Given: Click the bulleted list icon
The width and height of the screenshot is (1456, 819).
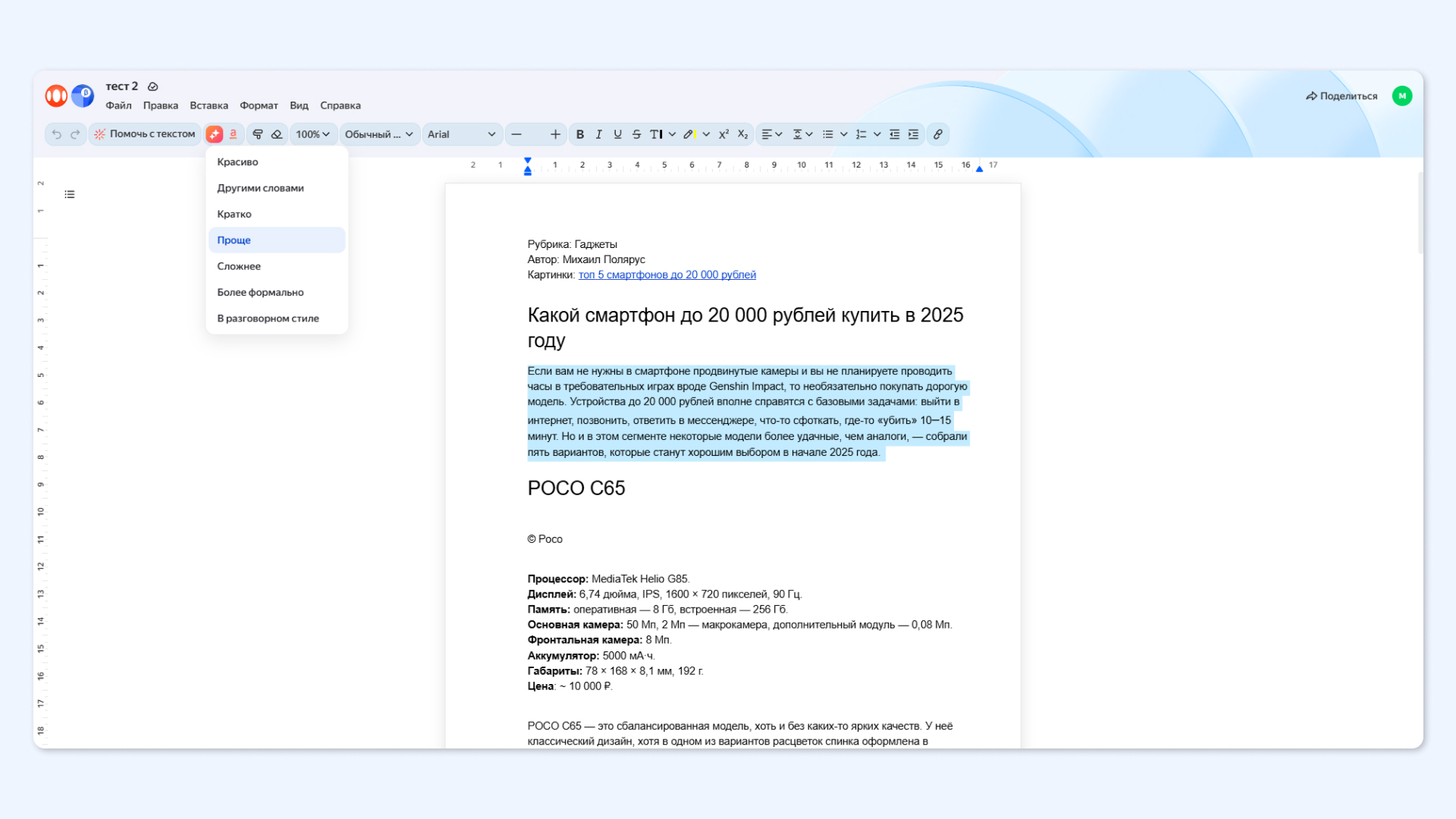Looking at the screenshot, I should [x=828, y=134].
